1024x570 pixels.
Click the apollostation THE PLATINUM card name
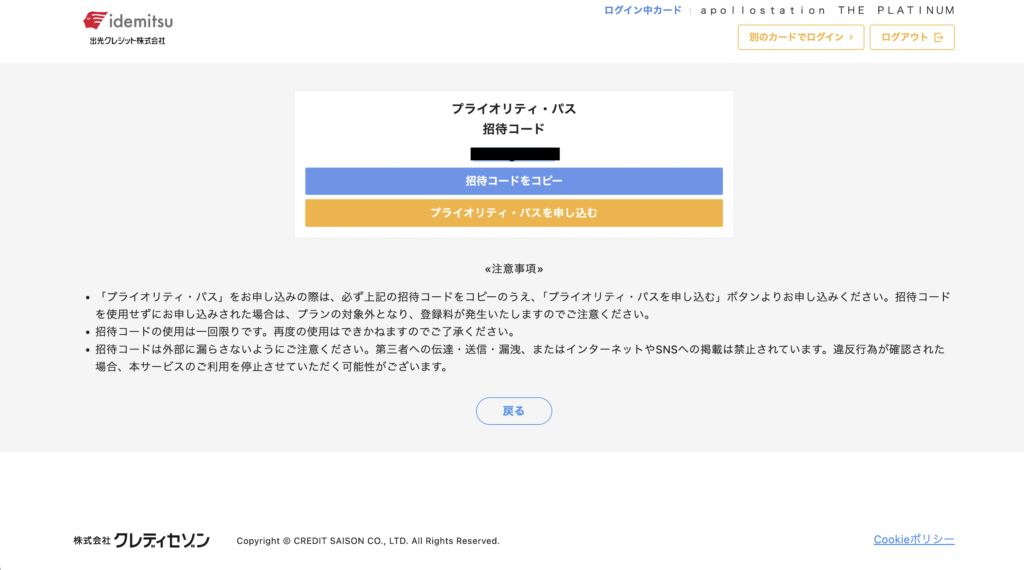[828, 10]
